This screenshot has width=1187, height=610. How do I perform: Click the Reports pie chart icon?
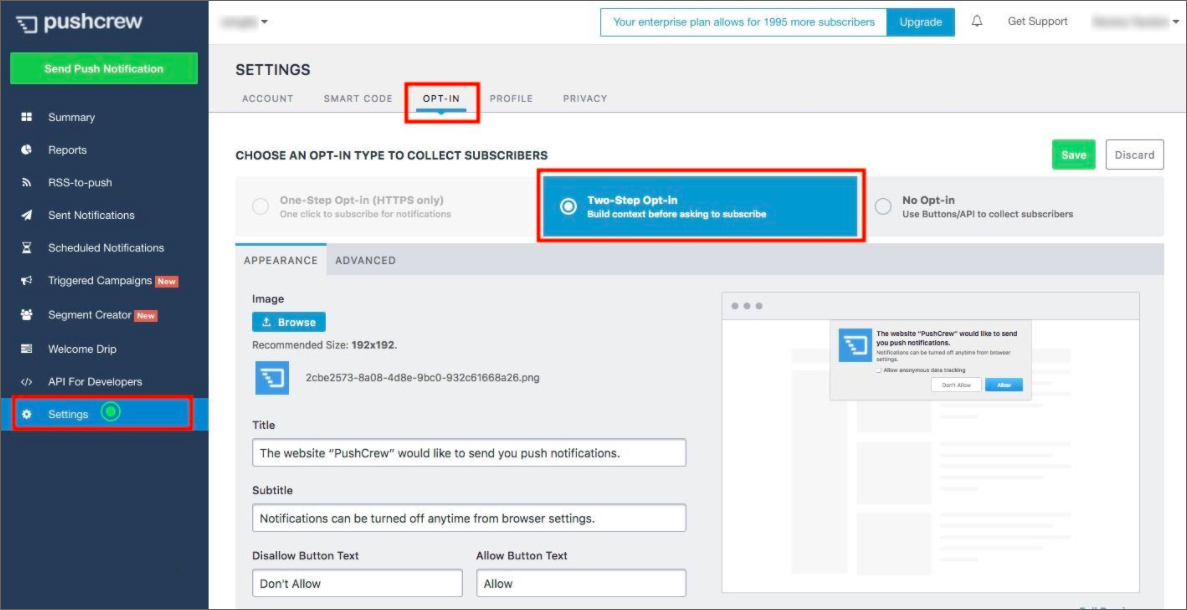26,150
